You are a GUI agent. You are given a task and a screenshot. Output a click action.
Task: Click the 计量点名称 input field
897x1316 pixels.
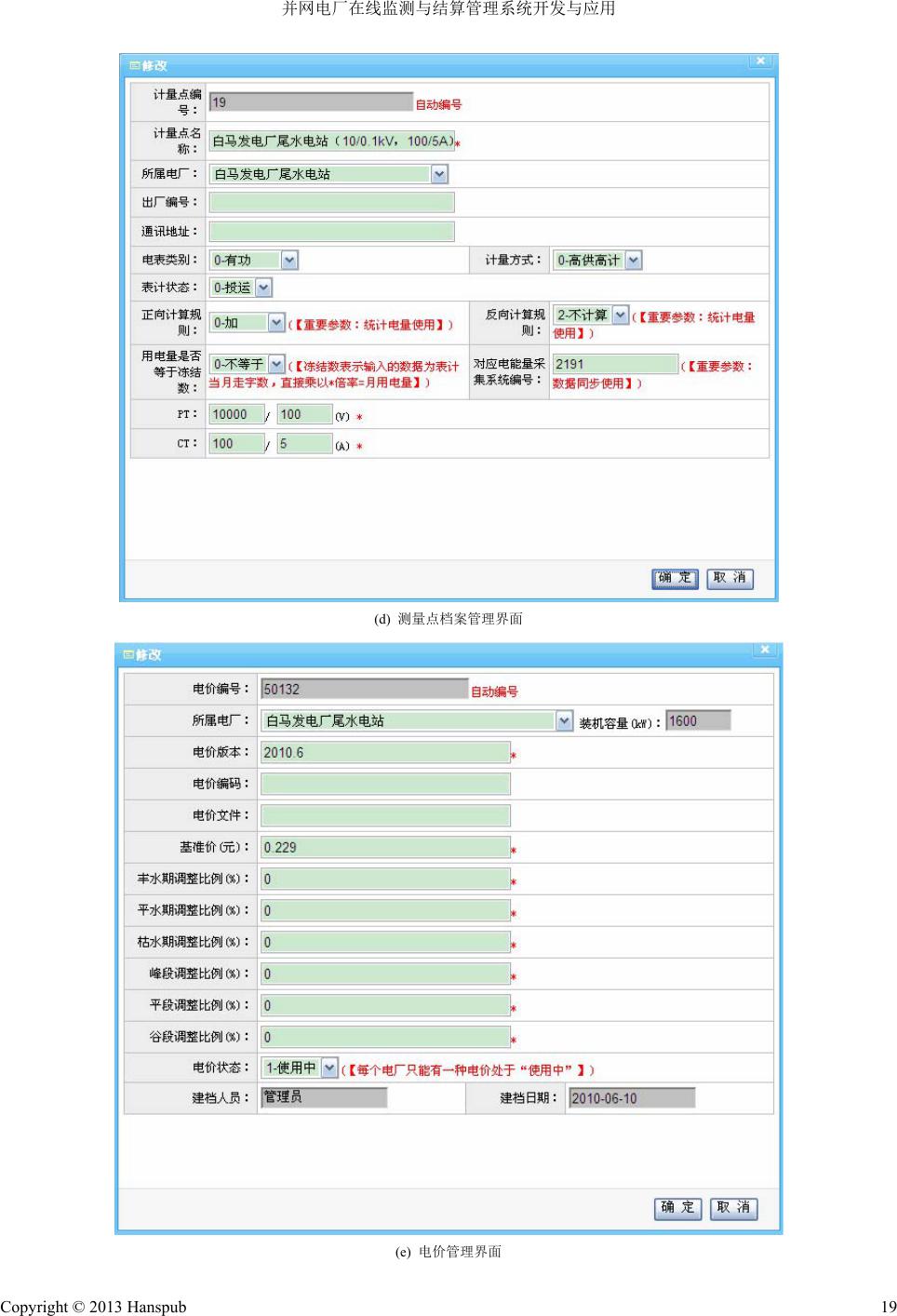331,141
